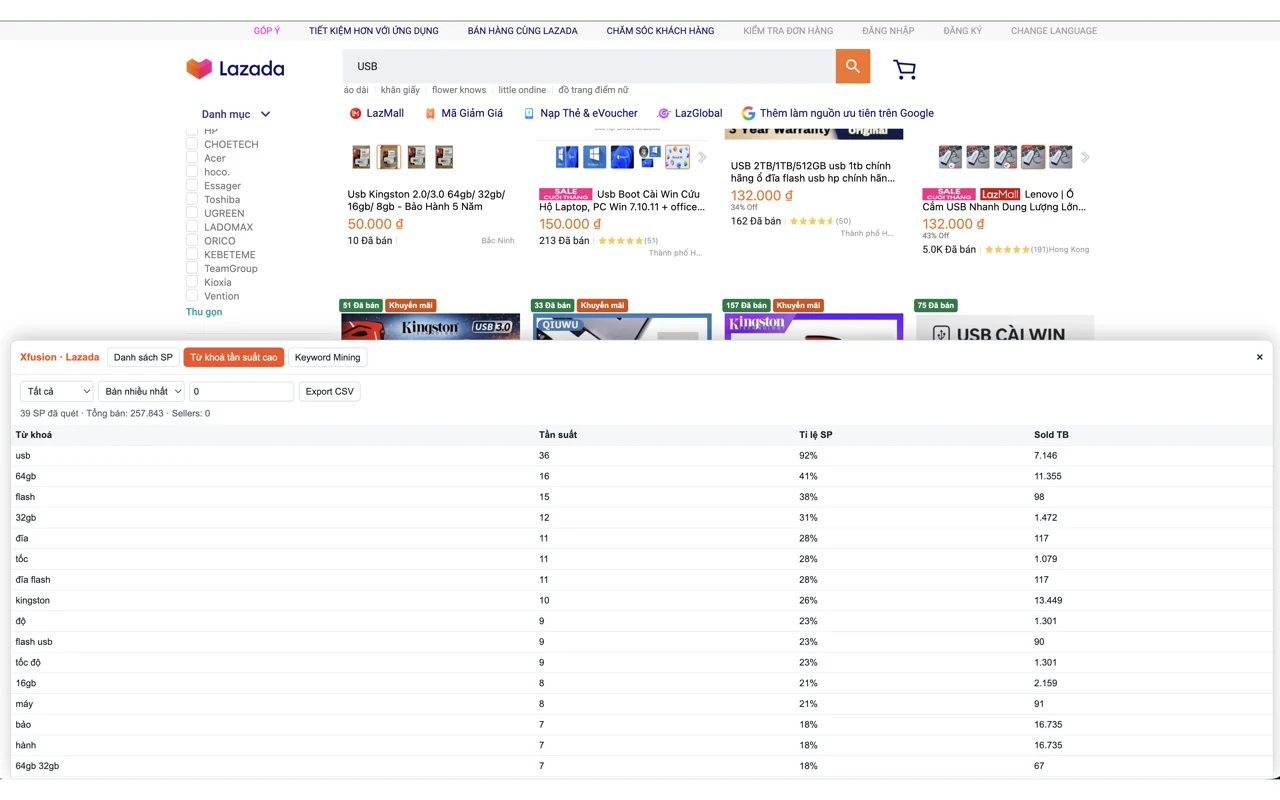Click the Tần suất column header
1280x800 pixels.
click(x=558, y=435)
